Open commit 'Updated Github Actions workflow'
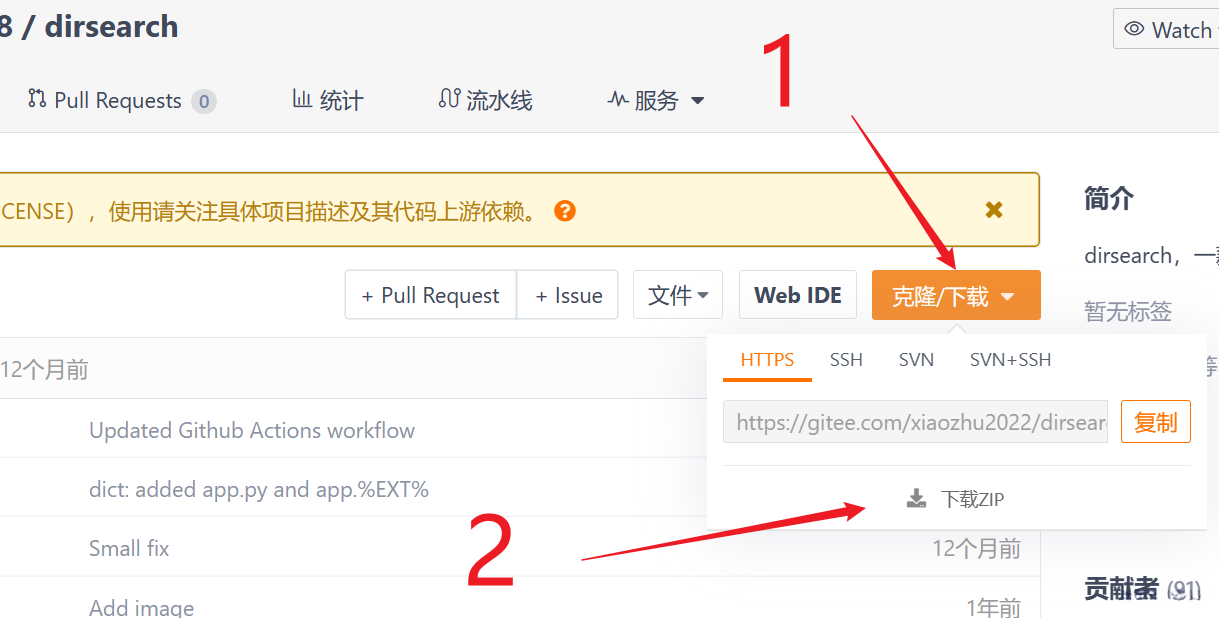Screen dimensions: 1219x618 tap(252, 430)
